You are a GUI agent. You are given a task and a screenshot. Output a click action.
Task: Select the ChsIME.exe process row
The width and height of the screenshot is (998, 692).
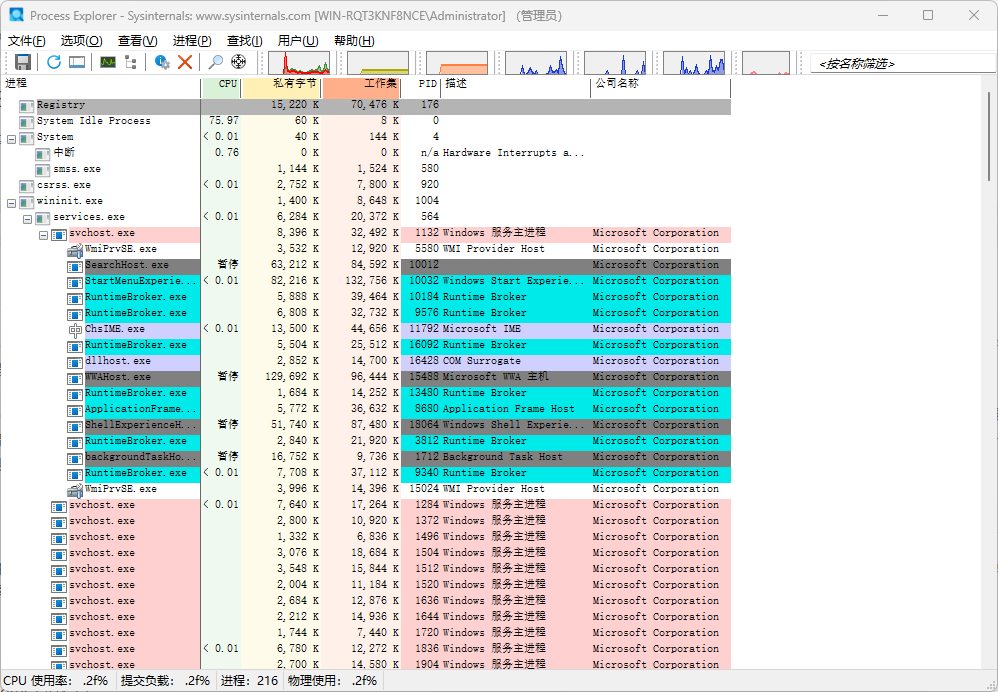[114, 329]
